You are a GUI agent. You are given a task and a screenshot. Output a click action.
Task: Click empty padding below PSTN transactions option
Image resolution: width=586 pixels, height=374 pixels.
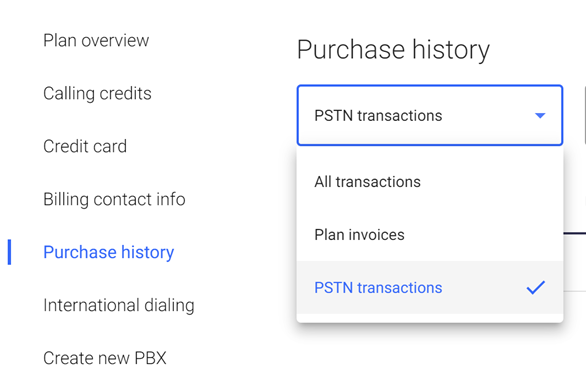coord(430,318)
